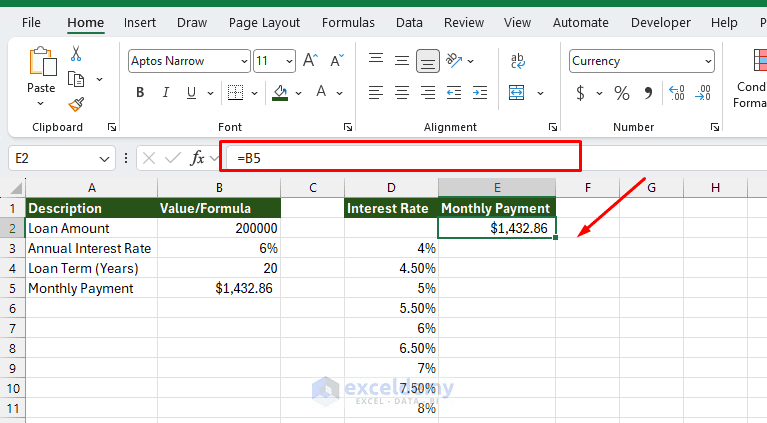This screenshot has height=423, width=767.
Task: Apply borders to the cell
Action: pos(235,92)
